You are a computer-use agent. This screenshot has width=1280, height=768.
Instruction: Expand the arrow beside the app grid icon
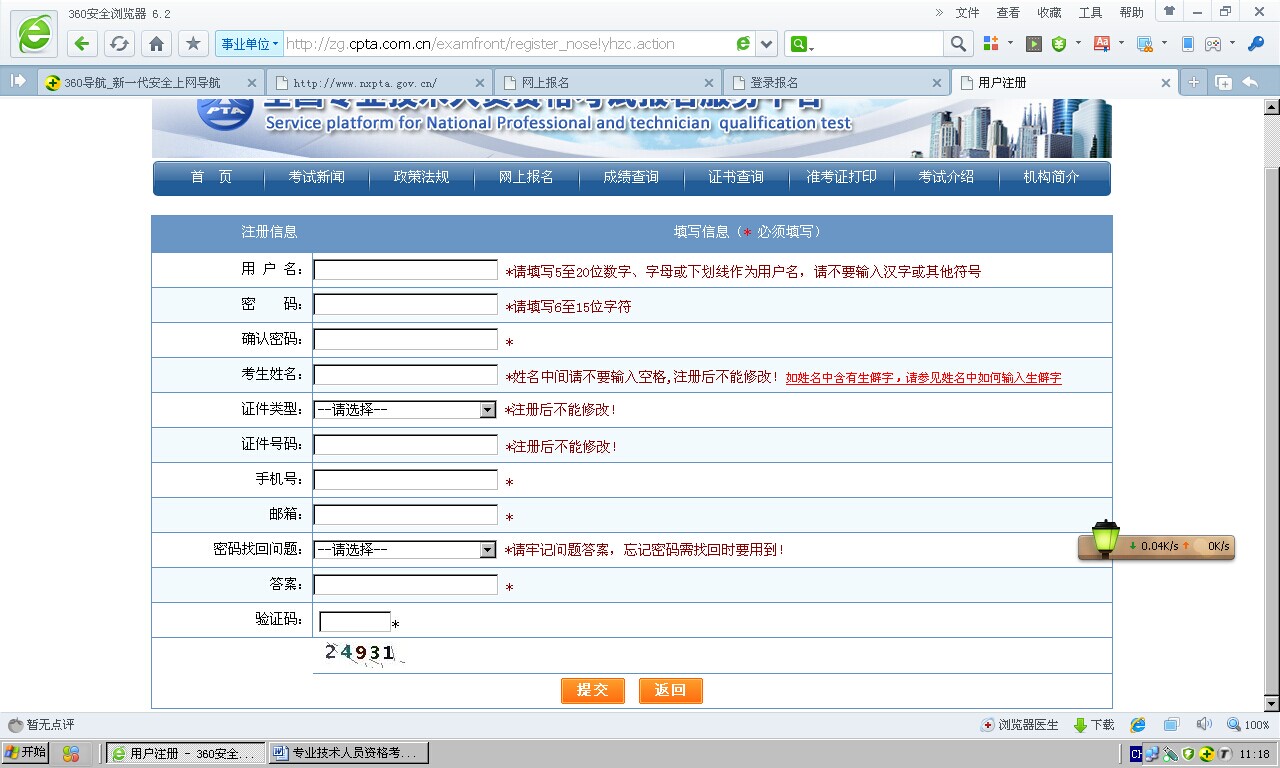coord(1011,44)
